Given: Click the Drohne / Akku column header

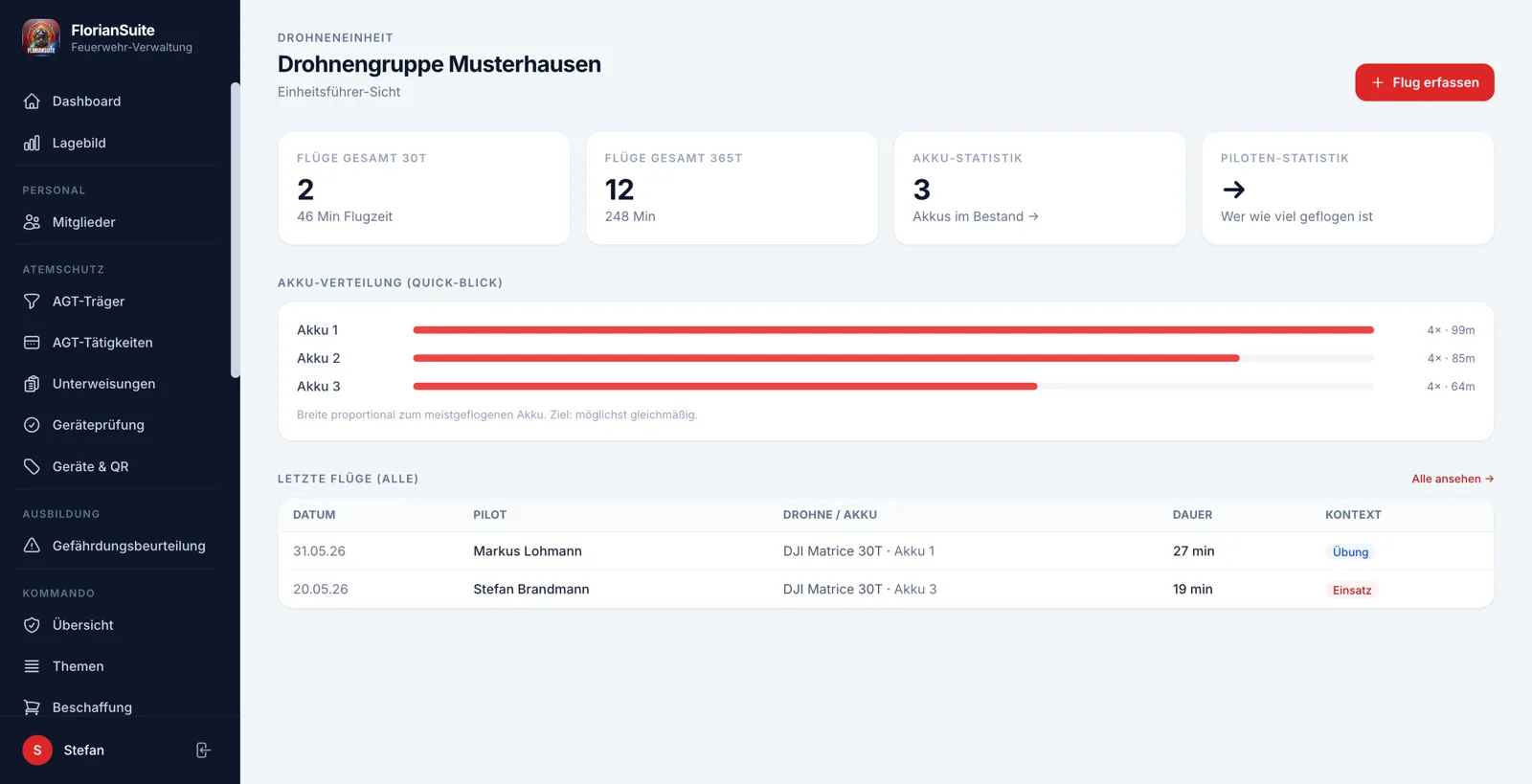Looking at the screenshot, I should pyautogui.click(x=829, y=515).
